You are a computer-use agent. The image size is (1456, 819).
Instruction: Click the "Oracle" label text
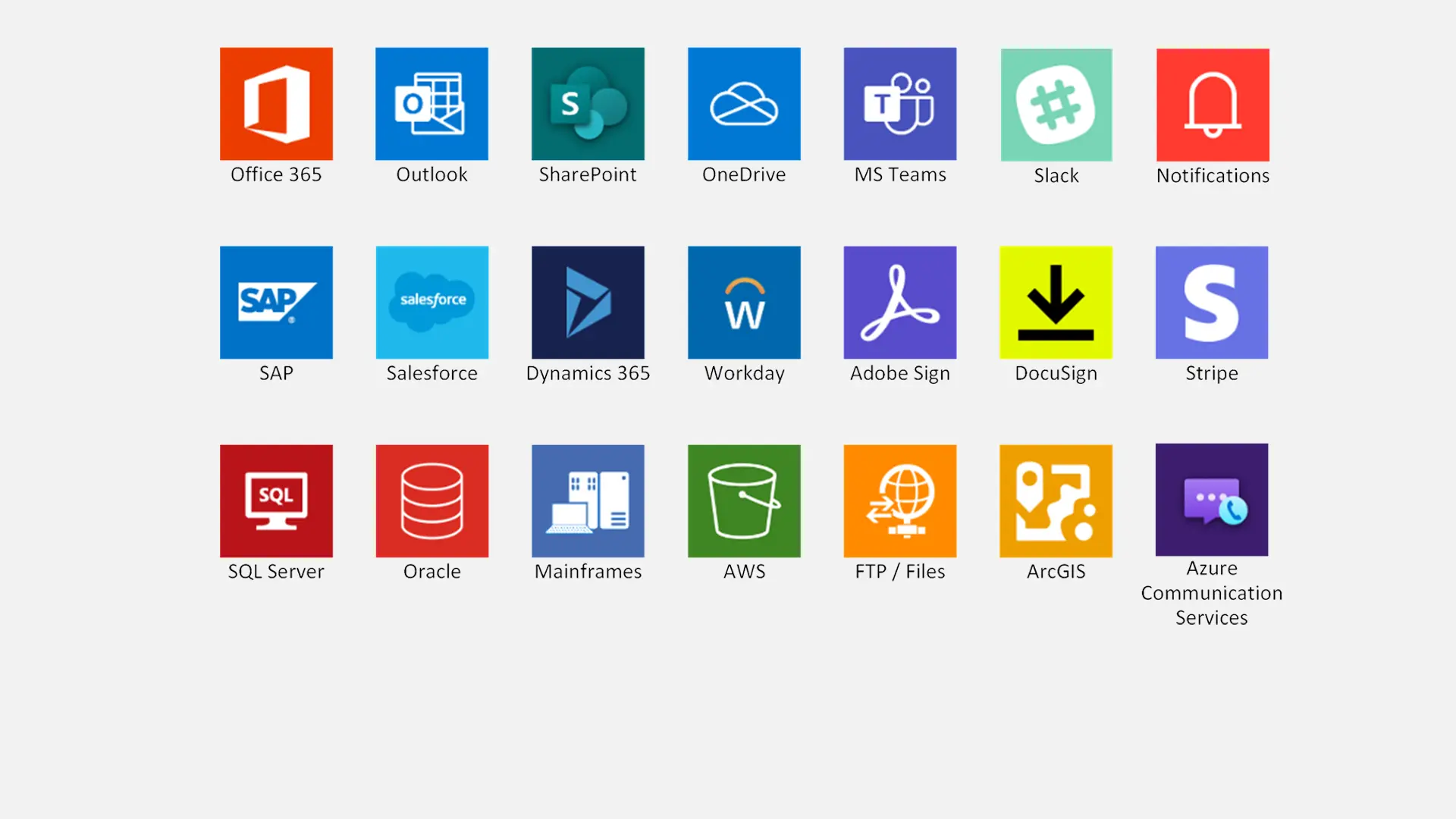click(432, 571)
